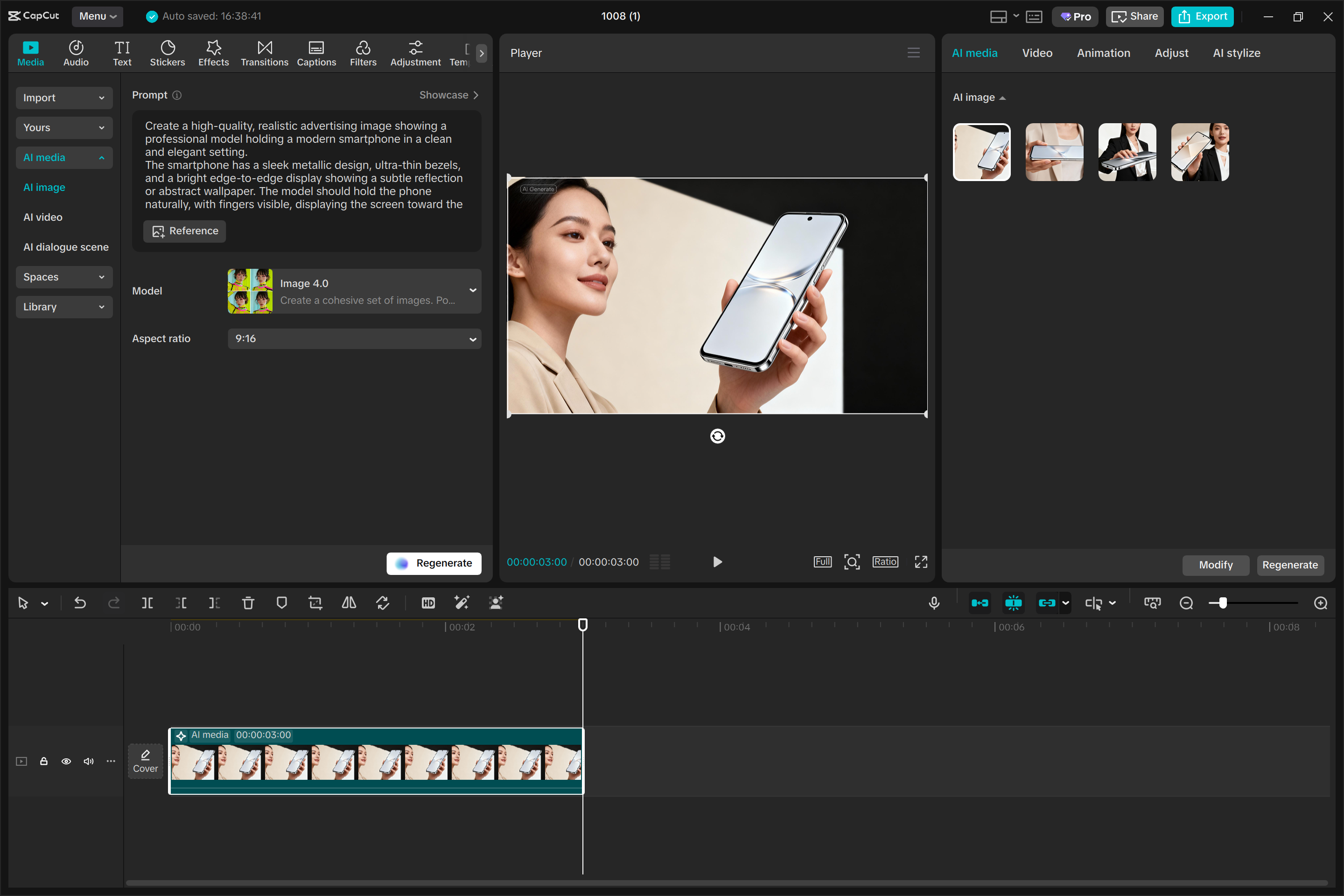This screenshot has width=1344, height=896.
Task: Add a marker on the timeline
Action: (282, 603)
